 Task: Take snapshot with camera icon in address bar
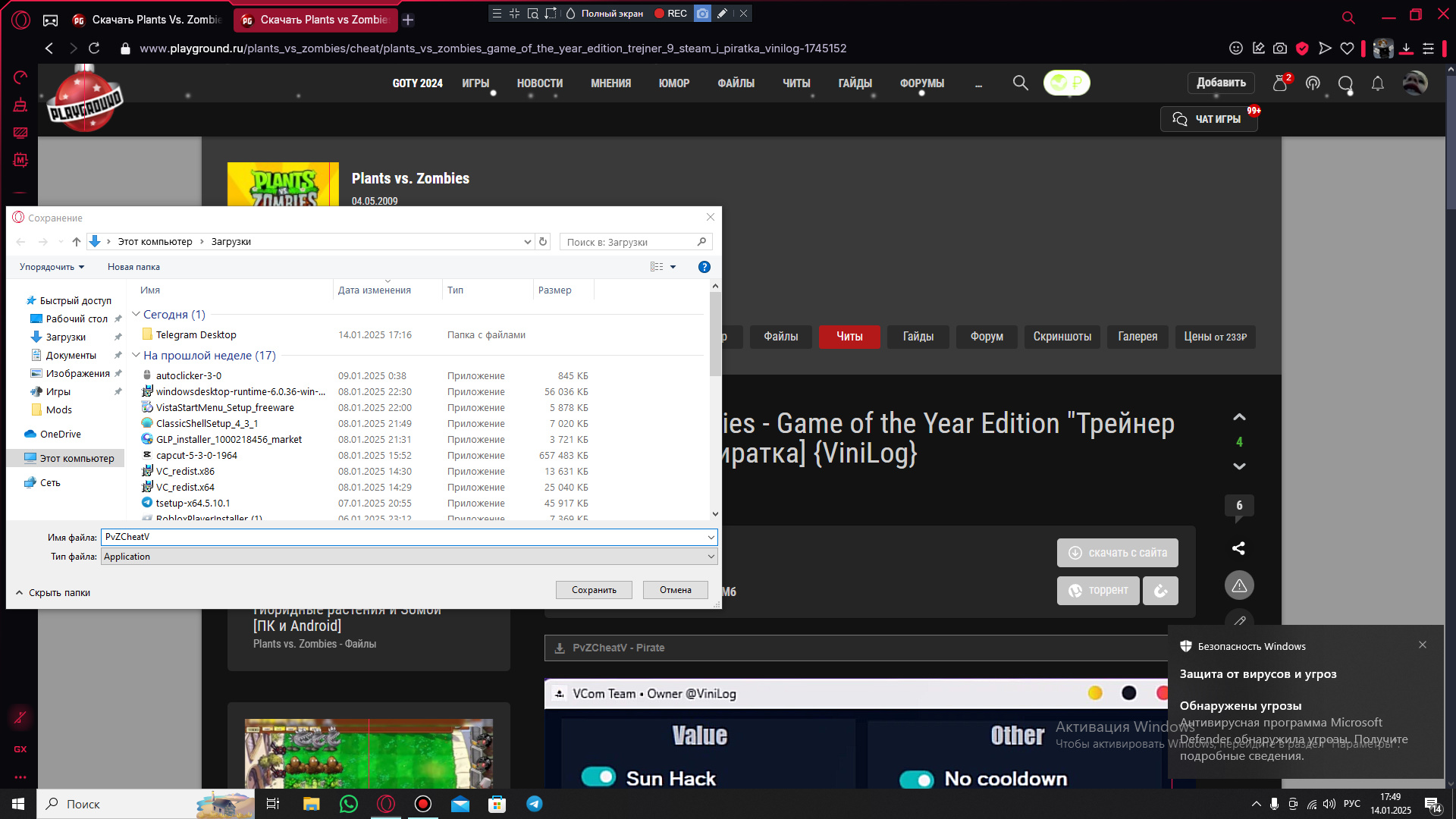point(1280,49)
